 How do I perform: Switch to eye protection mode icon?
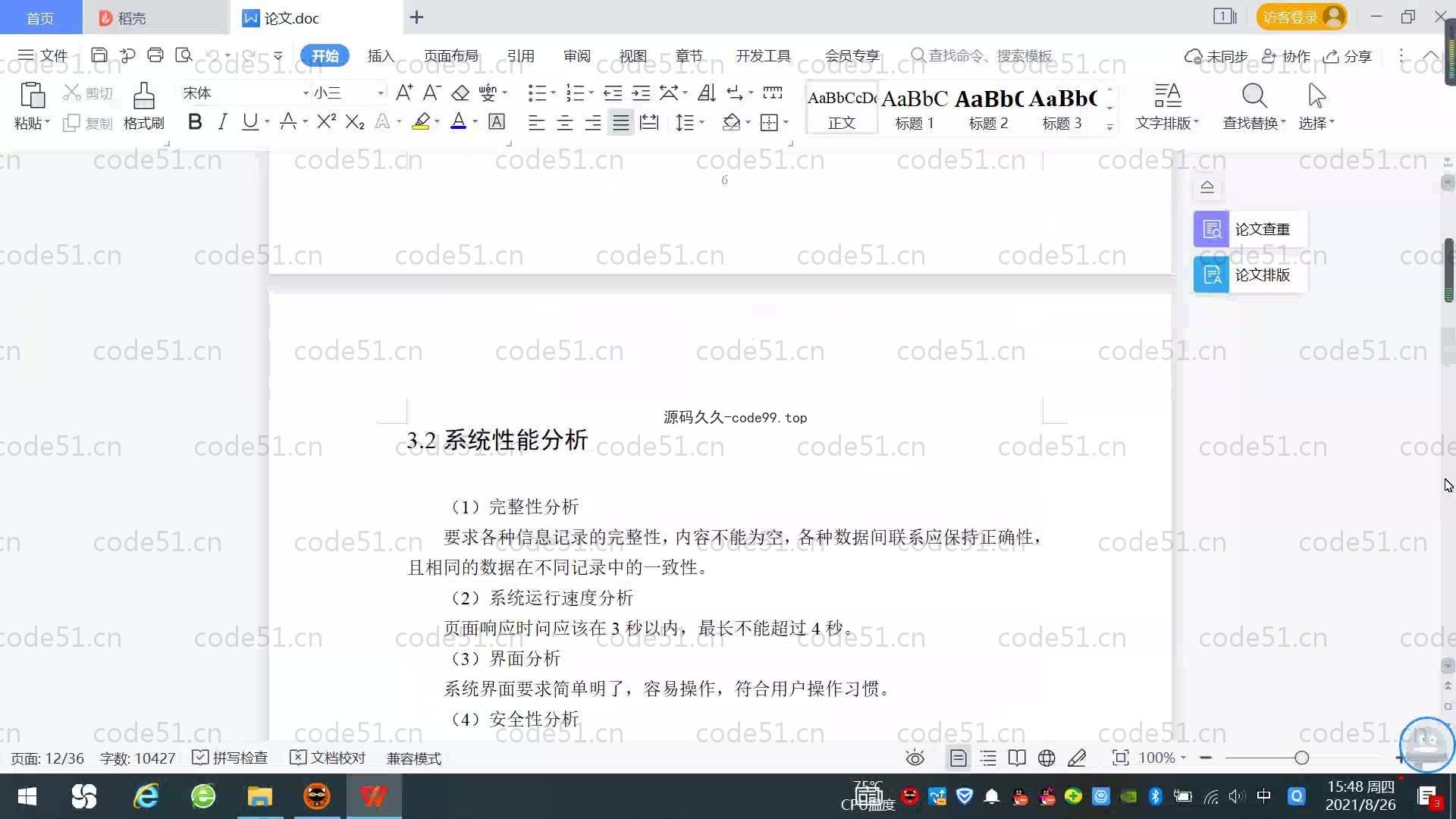pos(915,758)
